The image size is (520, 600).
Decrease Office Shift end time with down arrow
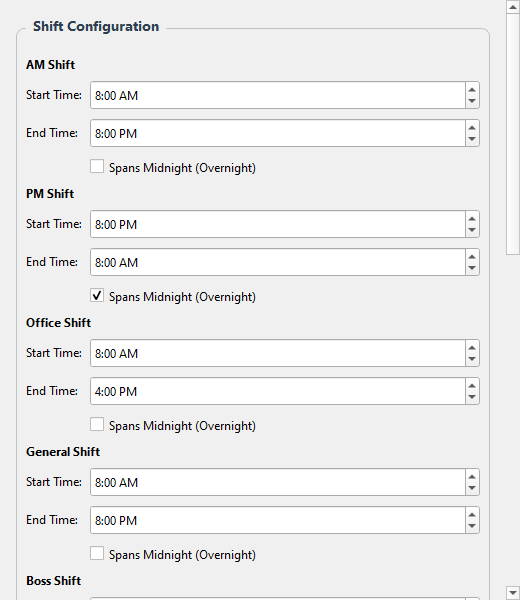point(472,397)
